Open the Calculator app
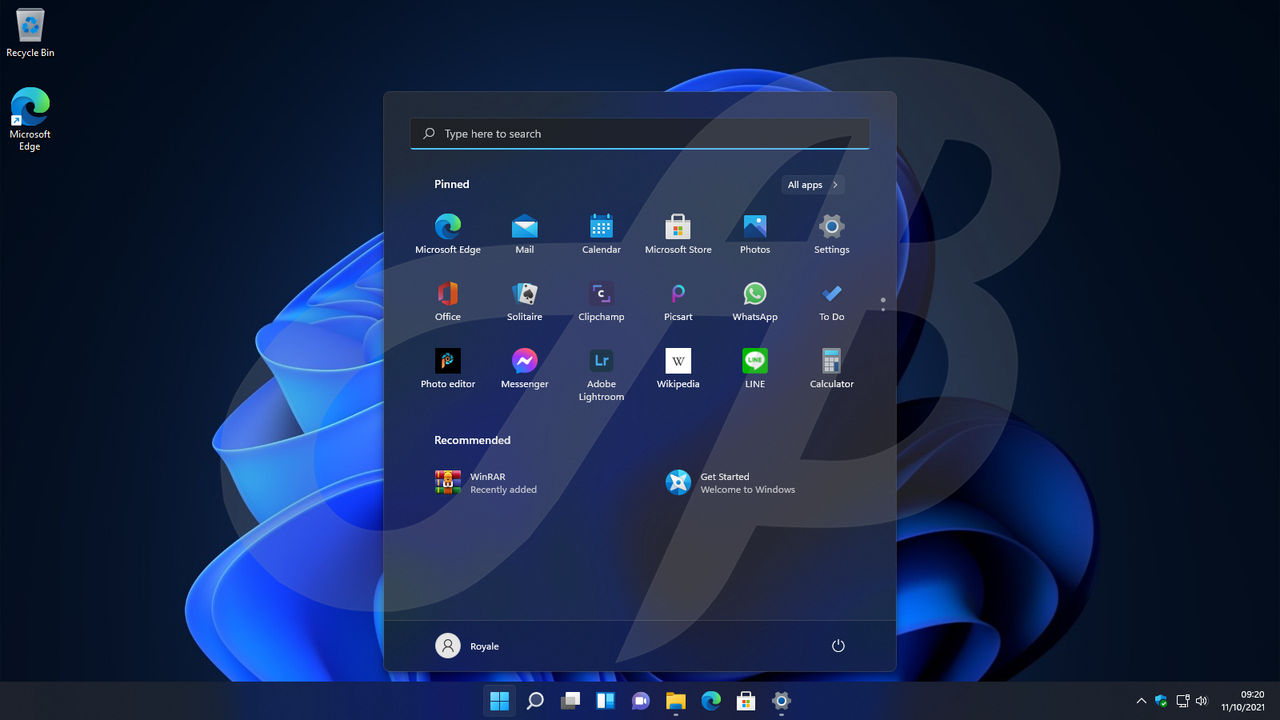1280x720 pixels. pyautogui.click(x=832, y=368)
